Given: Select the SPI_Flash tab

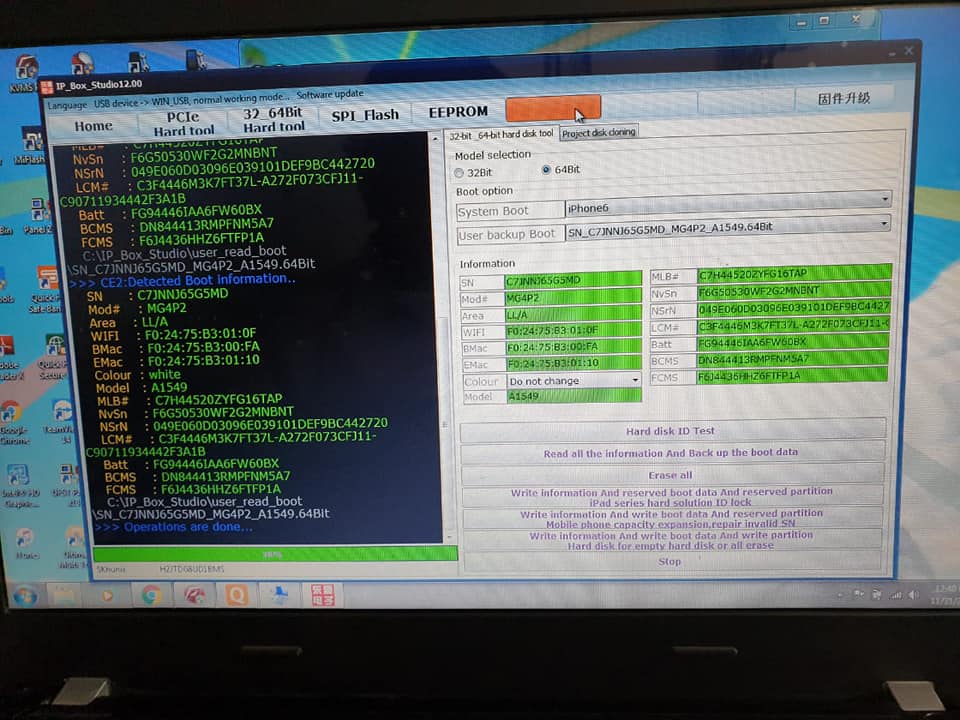Looking at the screenshot, I should 365,115.
